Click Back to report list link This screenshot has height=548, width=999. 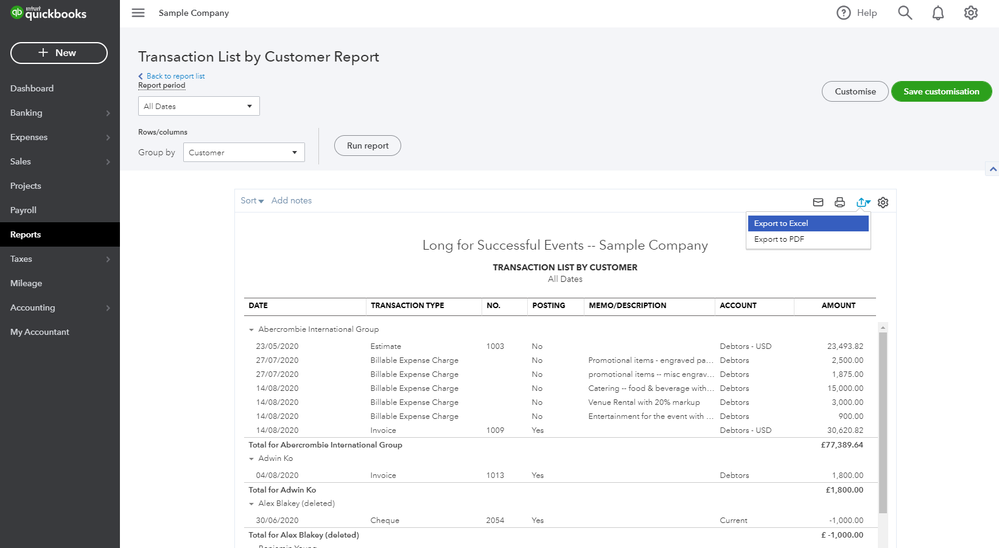(x=174, y=76)
